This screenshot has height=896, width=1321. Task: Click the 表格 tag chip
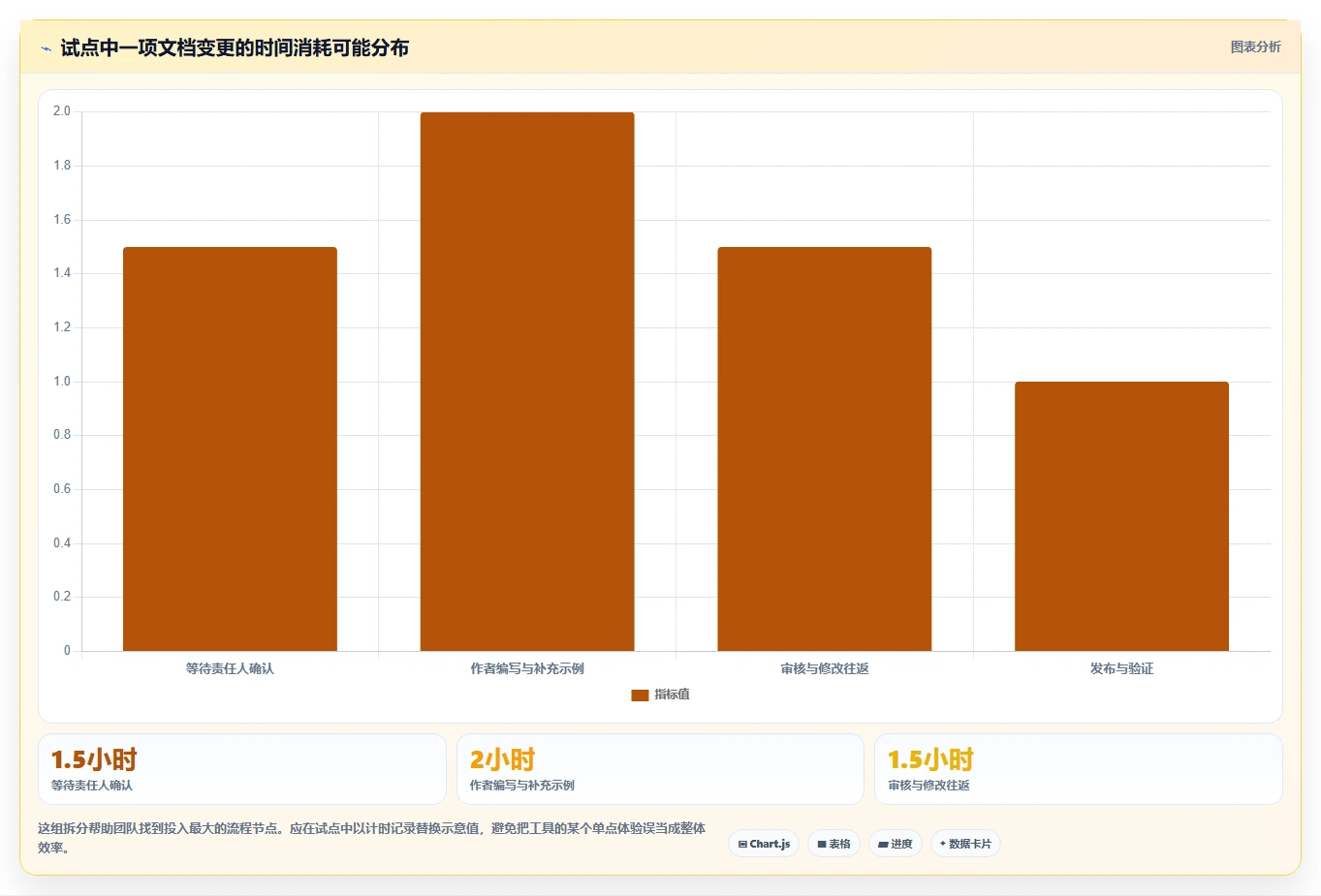tap(833, 844)
